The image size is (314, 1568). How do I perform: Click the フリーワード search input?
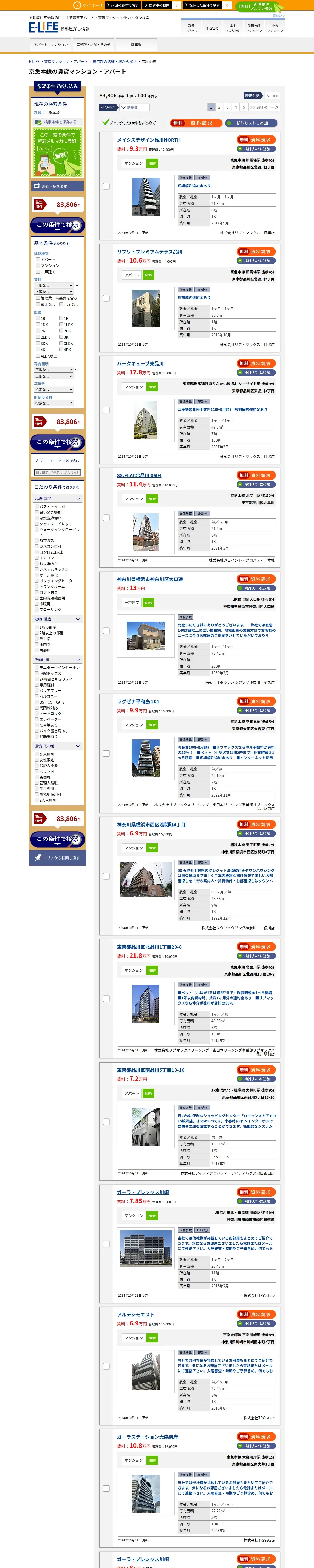pyautogui.click(x=58, y=472)
